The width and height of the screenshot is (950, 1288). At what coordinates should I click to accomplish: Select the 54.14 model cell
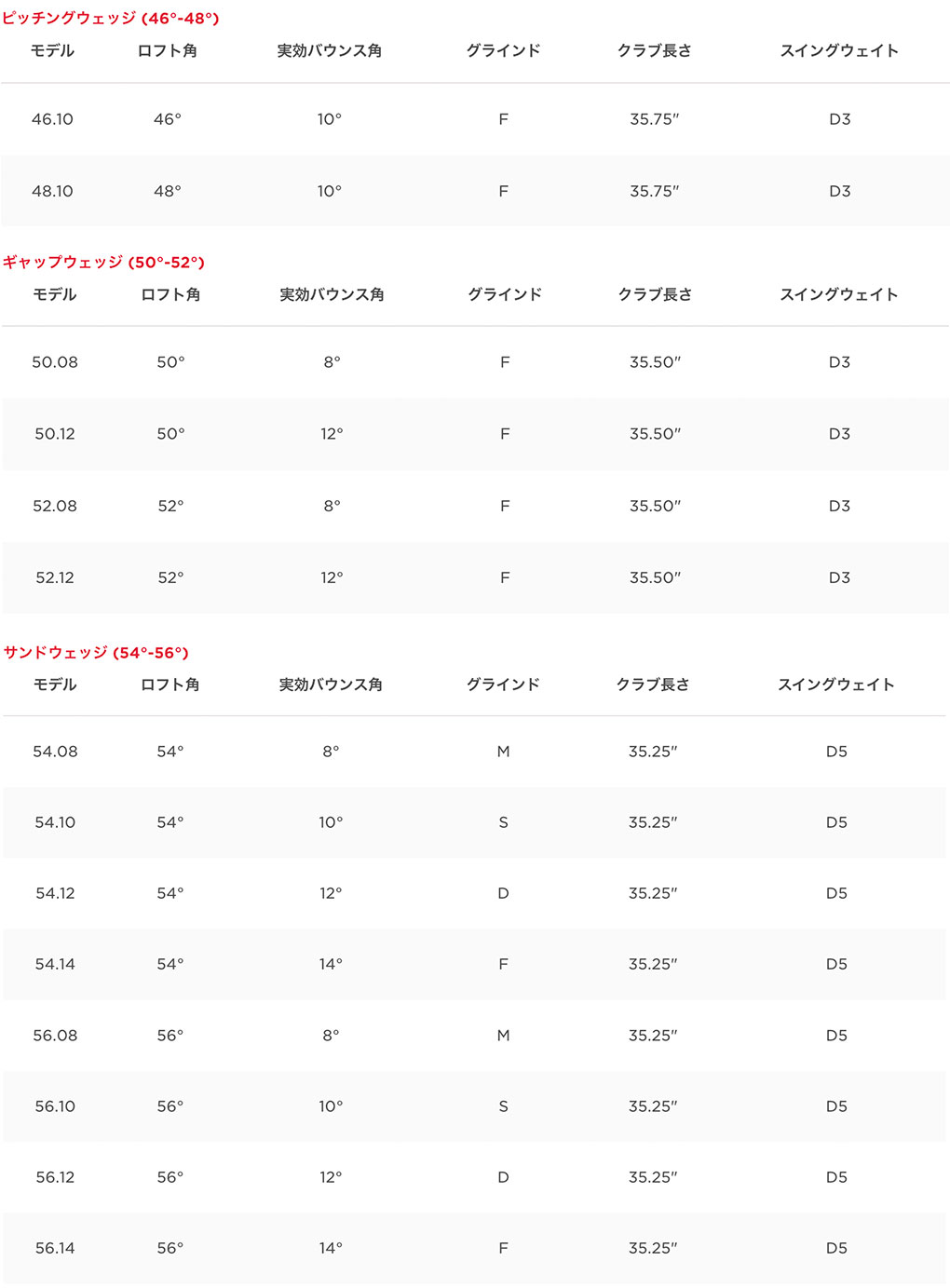55,964
